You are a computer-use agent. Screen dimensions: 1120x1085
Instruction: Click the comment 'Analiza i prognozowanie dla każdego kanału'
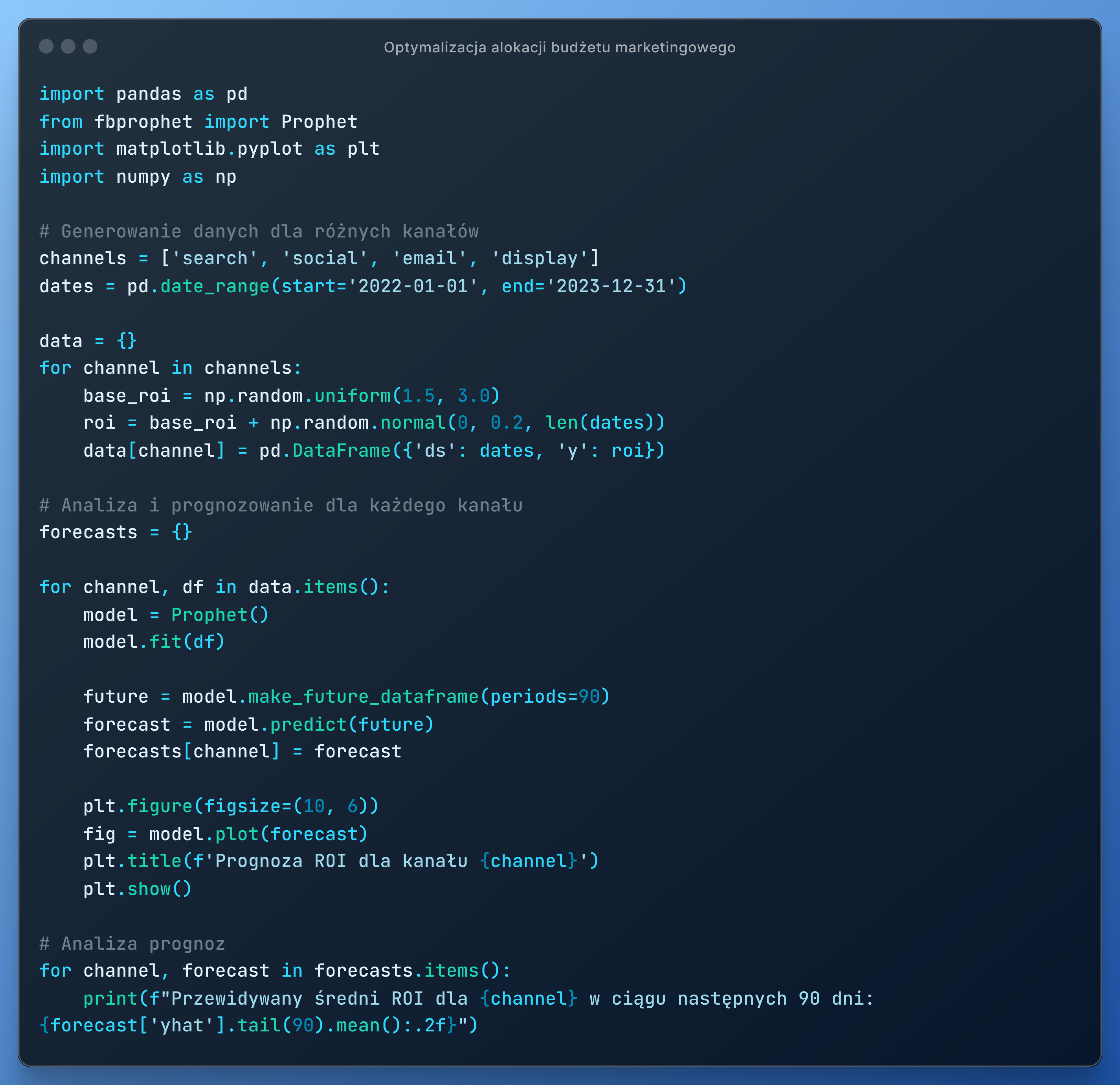tap(281, 505)
